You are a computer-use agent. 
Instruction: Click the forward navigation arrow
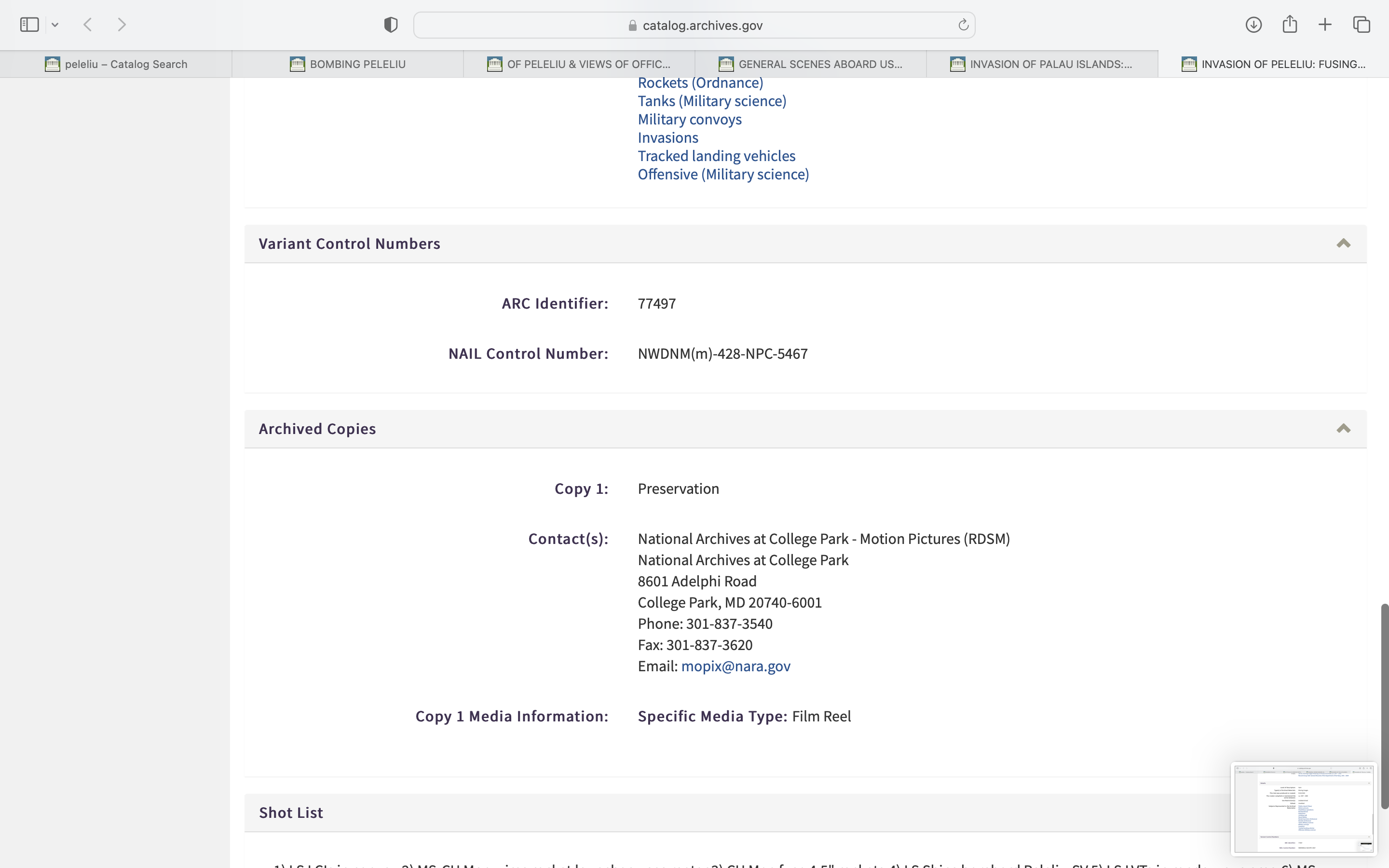122,25
